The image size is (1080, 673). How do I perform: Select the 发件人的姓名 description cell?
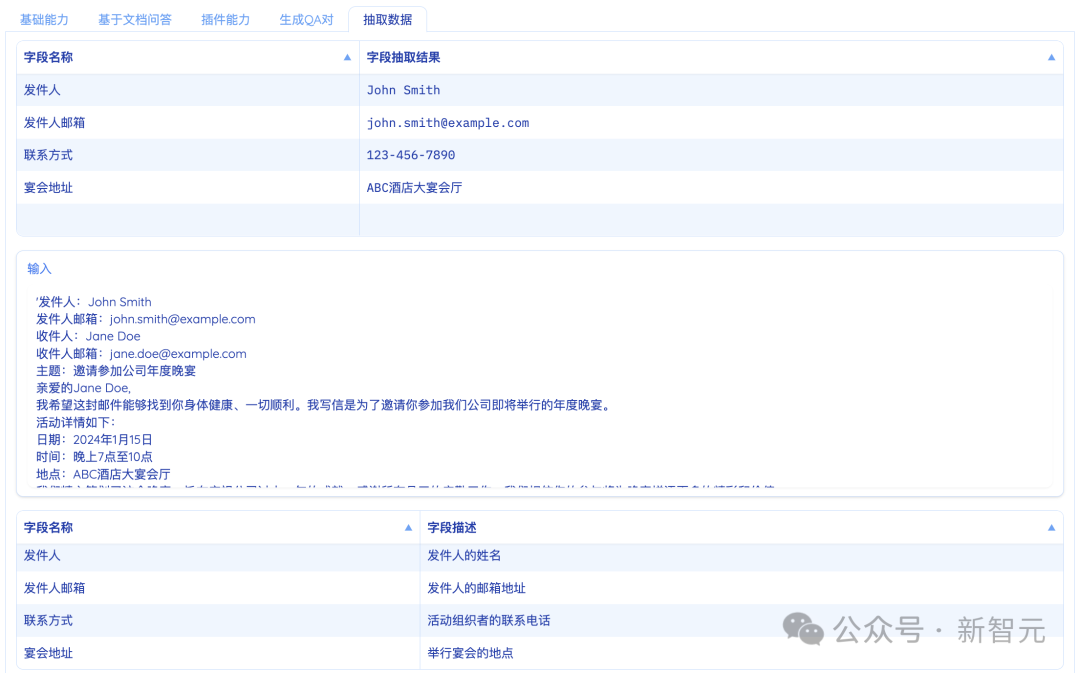point(464,556)
